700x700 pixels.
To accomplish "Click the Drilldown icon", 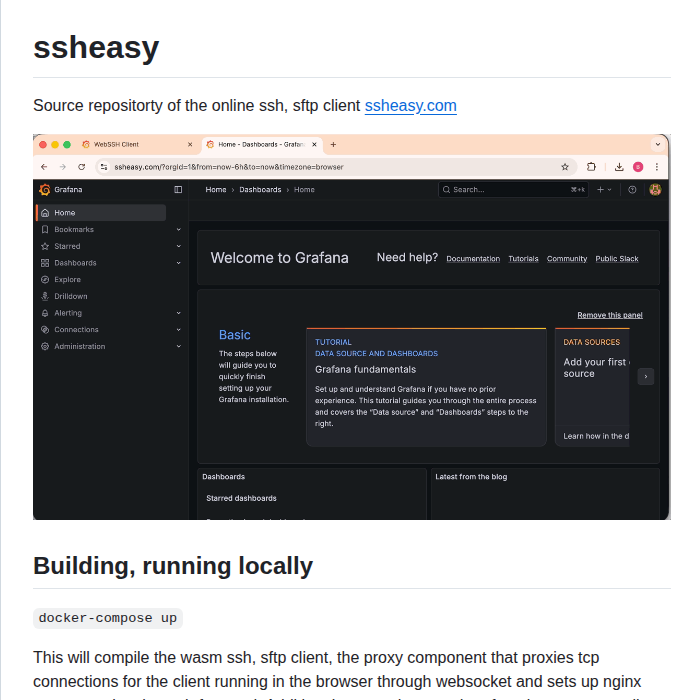I will pos(45,296).
